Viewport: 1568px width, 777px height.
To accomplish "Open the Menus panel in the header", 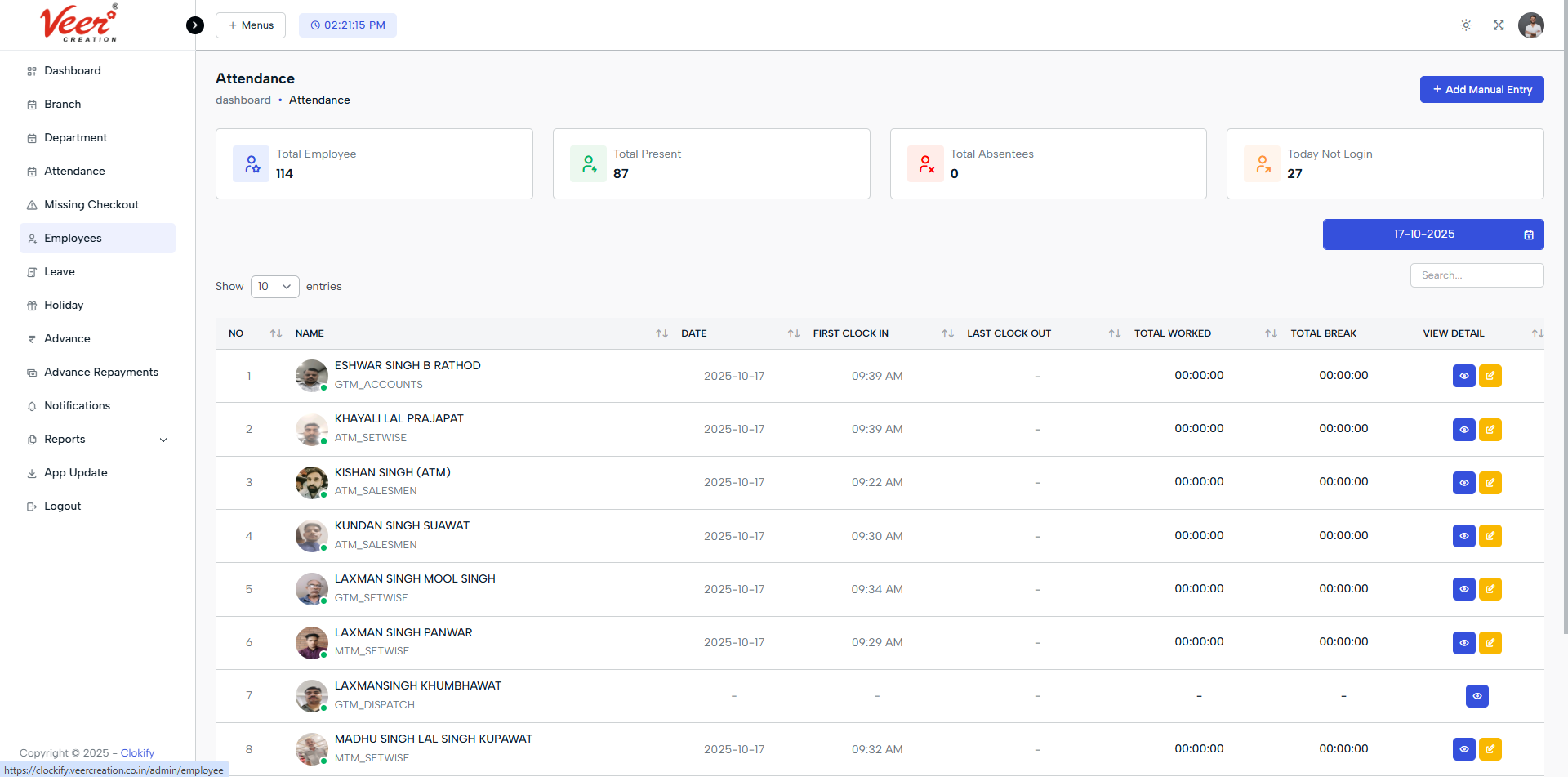I will click(x=250, y=25).
